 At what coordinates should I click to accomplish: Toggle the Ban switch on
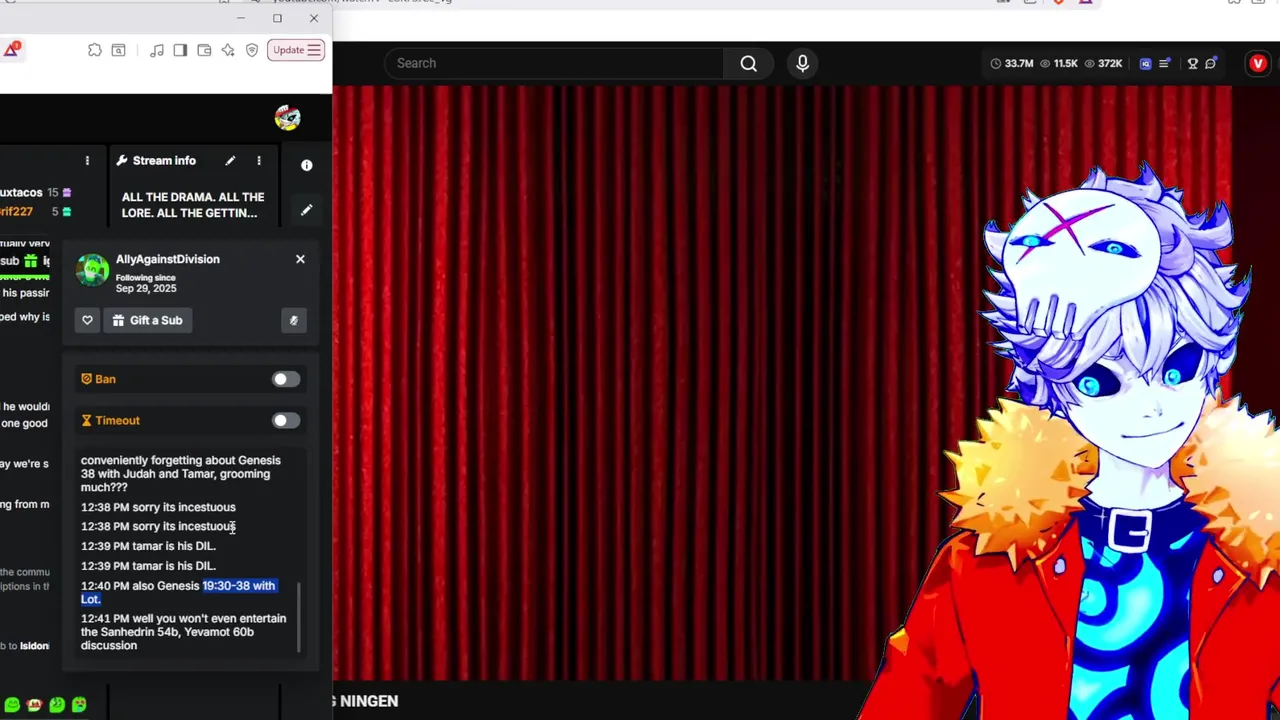pyautogui.click(x=285, y=379)
